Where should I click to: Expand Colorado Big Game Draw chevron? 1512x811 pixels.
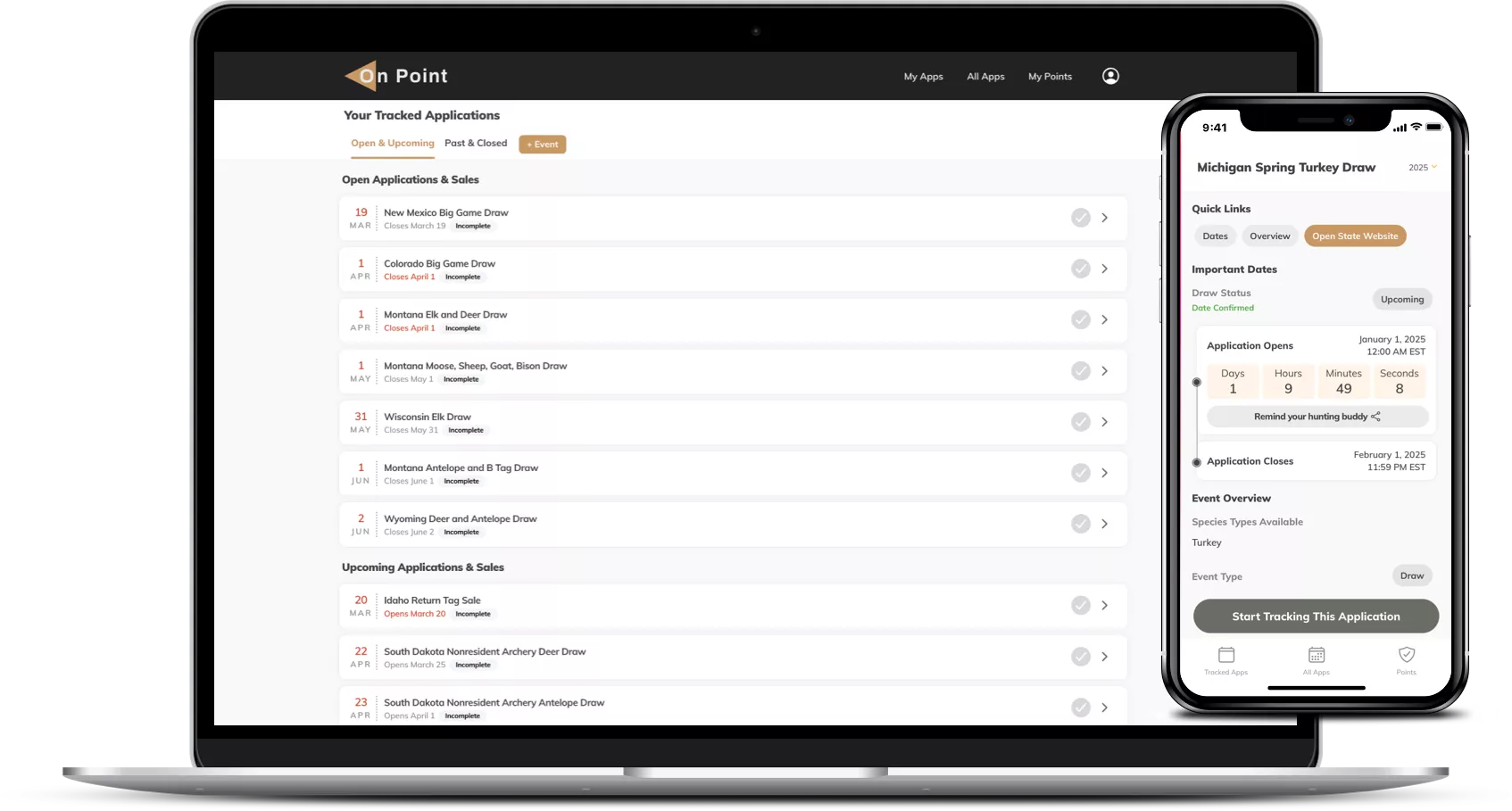tap(1105, 269)
